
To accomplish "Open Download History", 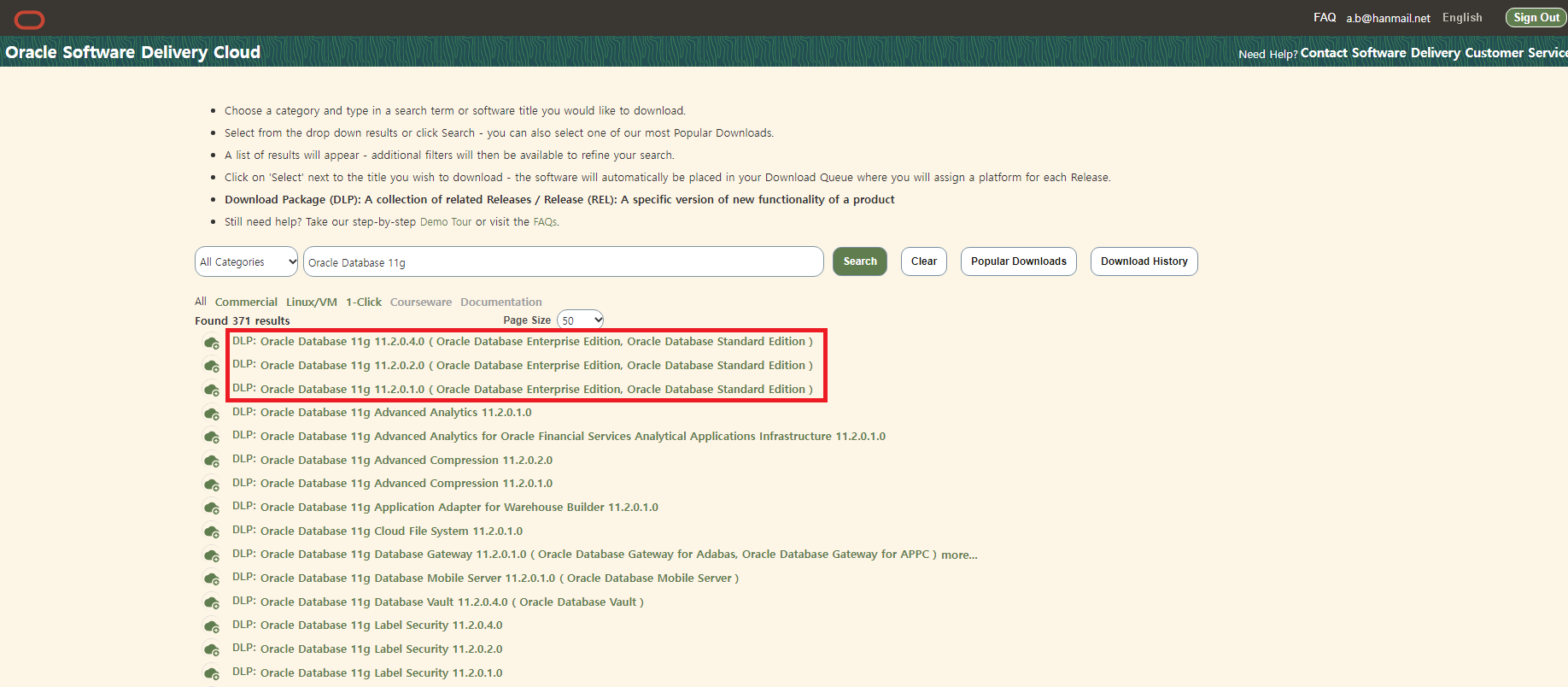I will [x=1144, y=261].
